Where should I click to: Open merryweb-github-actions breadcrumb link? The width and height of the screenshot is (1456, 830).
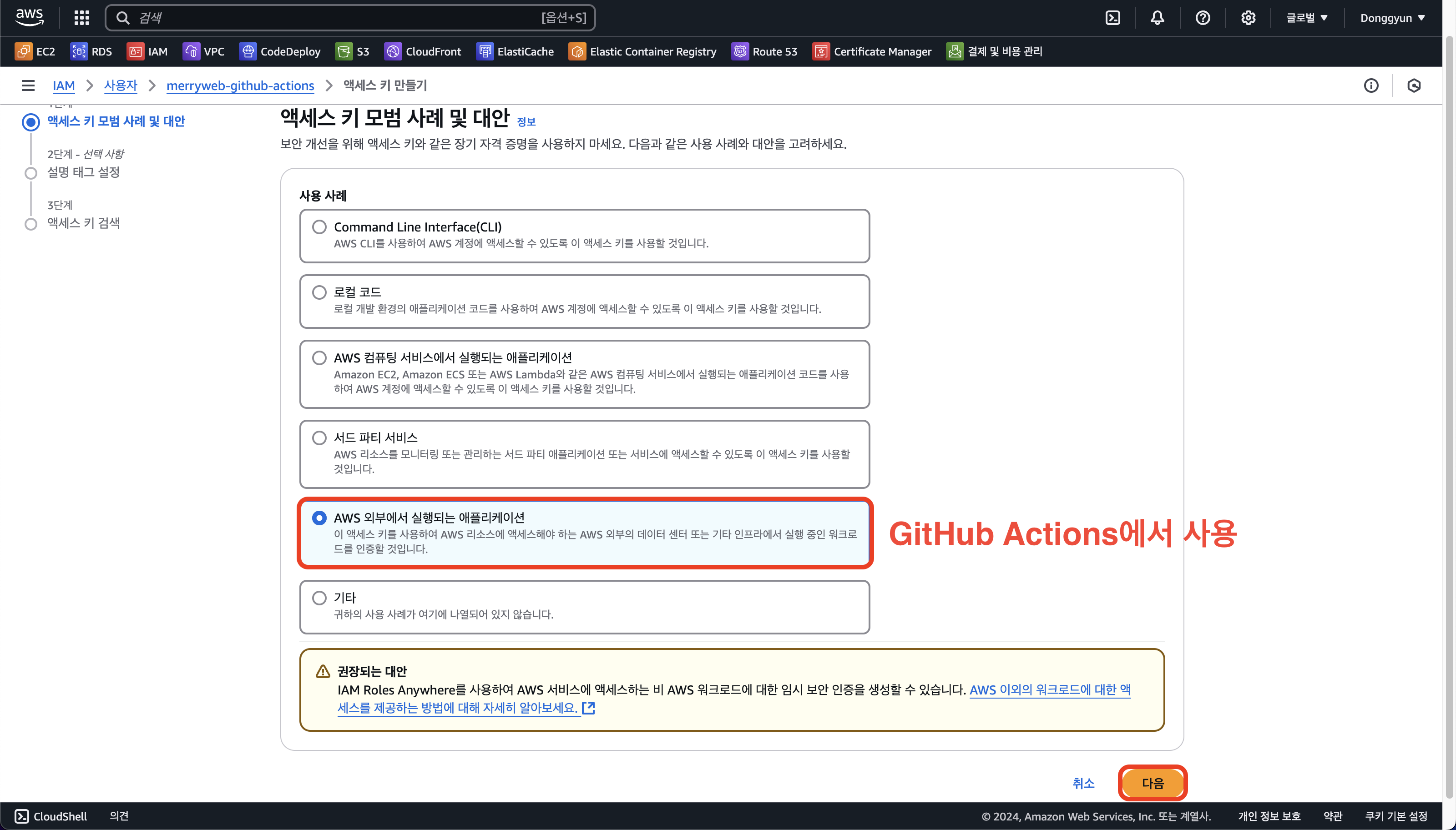(240, 86)
